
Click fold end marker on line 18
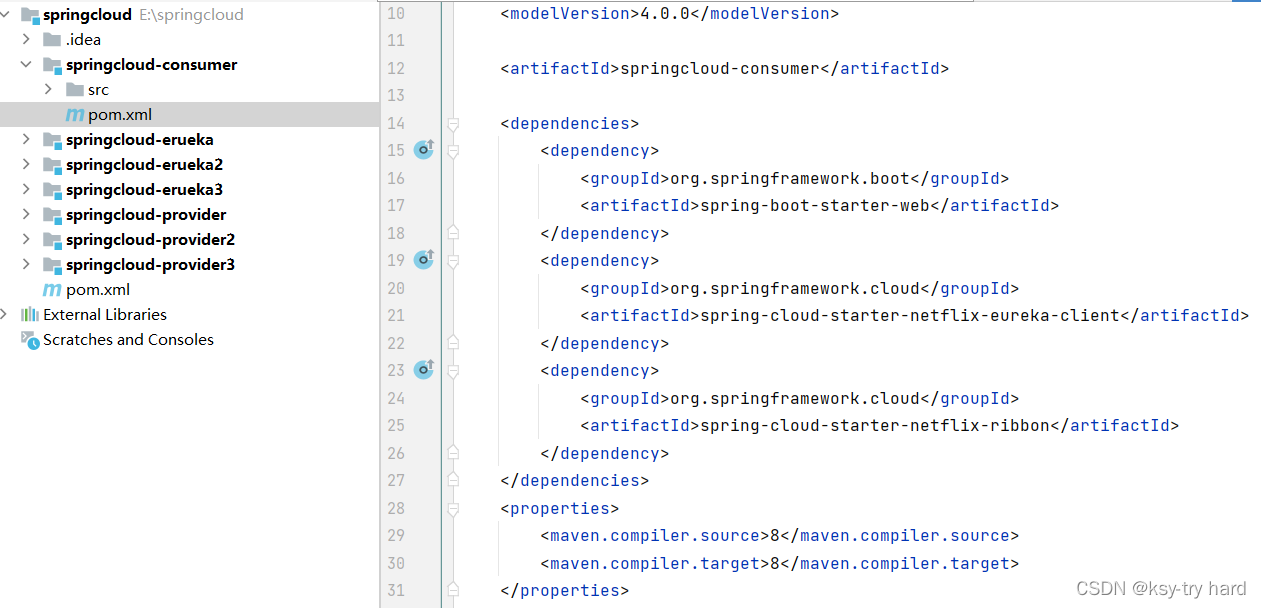[453, 233]
